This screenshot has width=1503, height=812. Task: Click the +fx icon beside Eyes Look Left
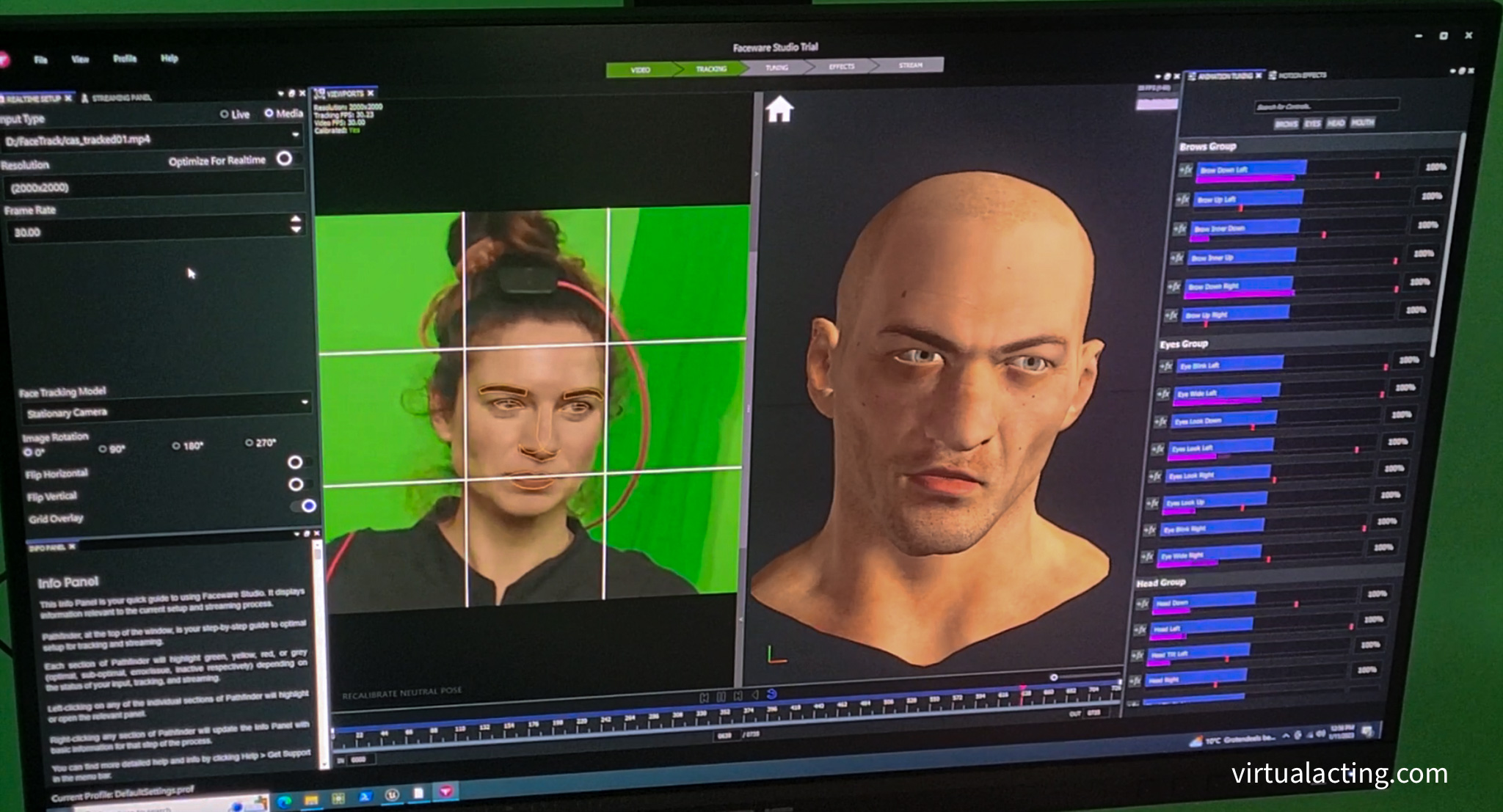1157,449
